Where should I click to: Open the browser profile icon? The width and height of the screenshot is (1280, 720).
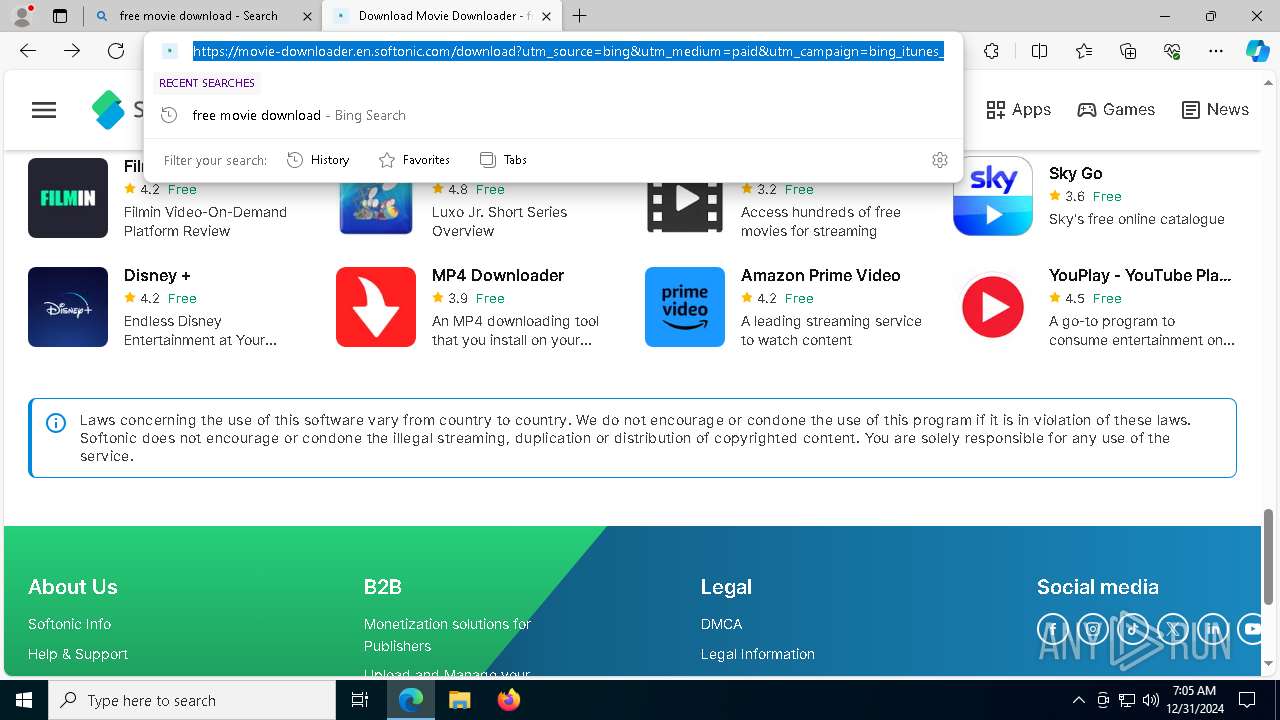[22, 16]
